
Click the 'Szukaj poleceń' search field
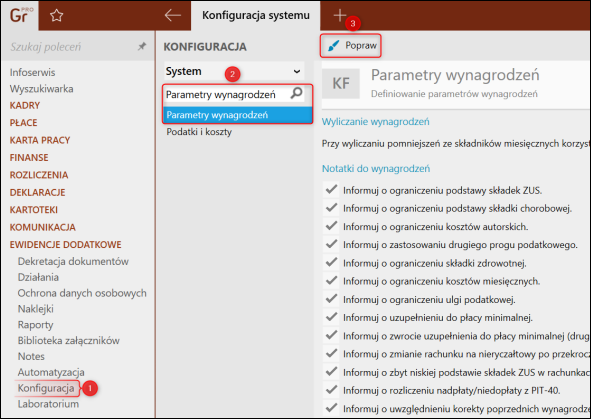click(x=72, y=46)
